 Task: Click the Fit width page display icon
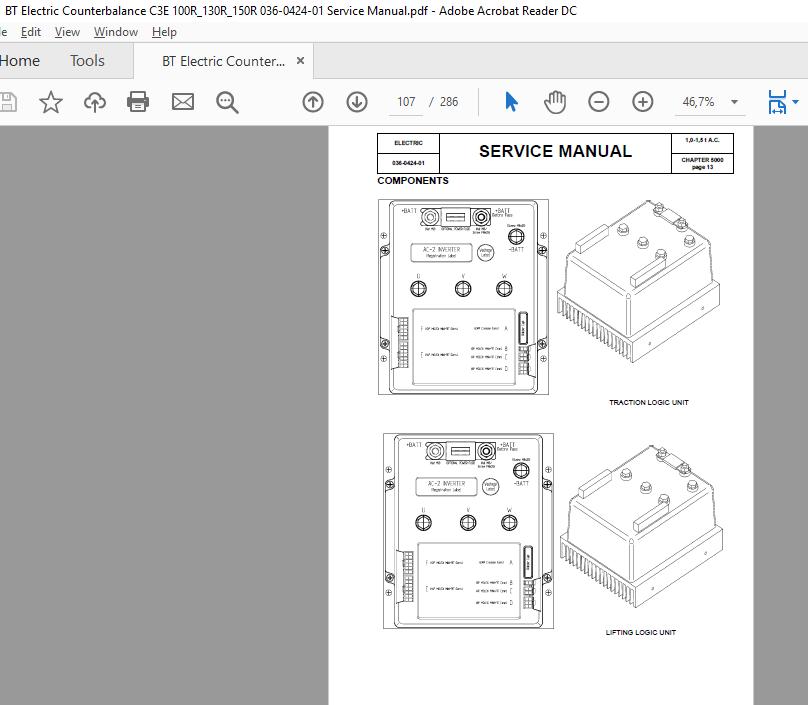tap(777, 102)
